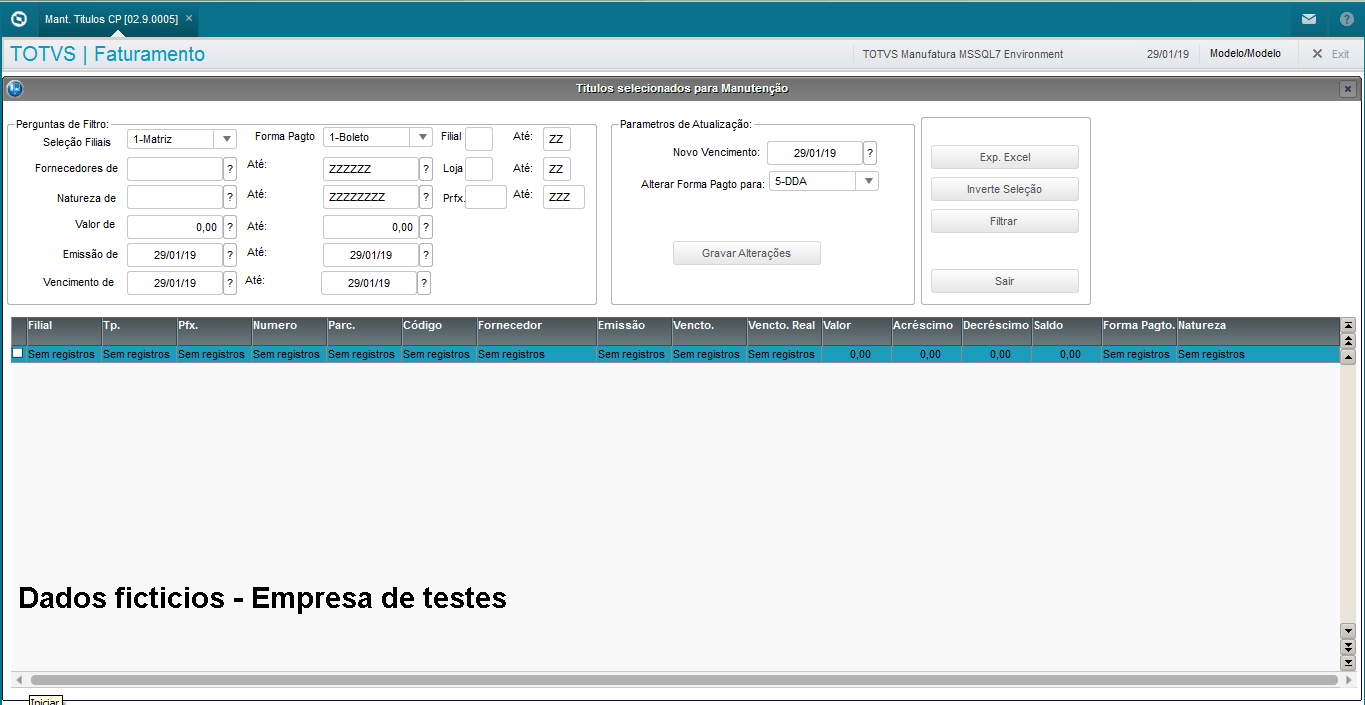Click lookup icon beside Vencimento de date
The height and width of the screenshot is (705, 1365).
230,283
